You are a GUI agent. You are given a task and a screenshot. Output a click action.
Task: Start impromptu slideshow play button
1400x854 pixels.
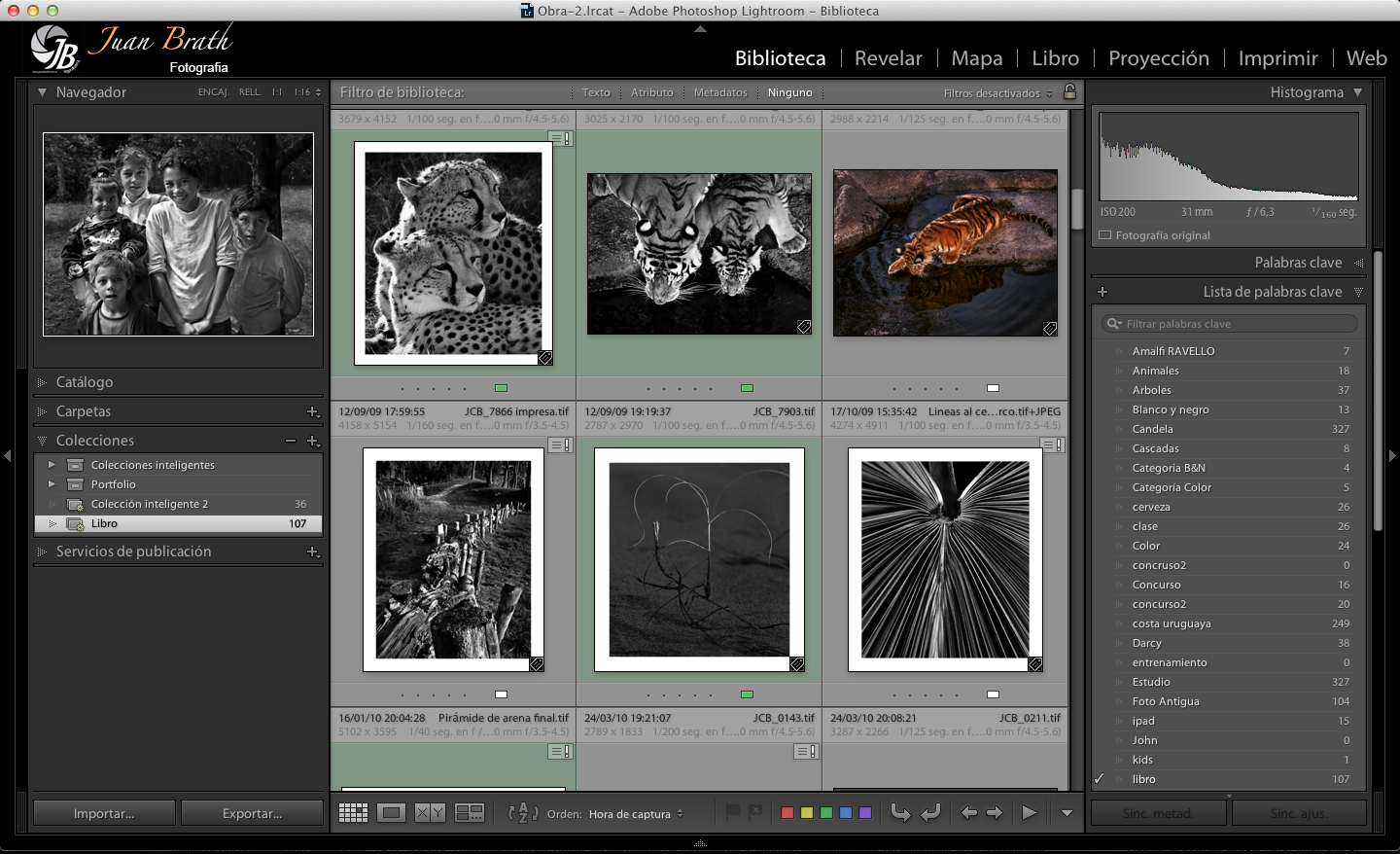(1029, 813)
